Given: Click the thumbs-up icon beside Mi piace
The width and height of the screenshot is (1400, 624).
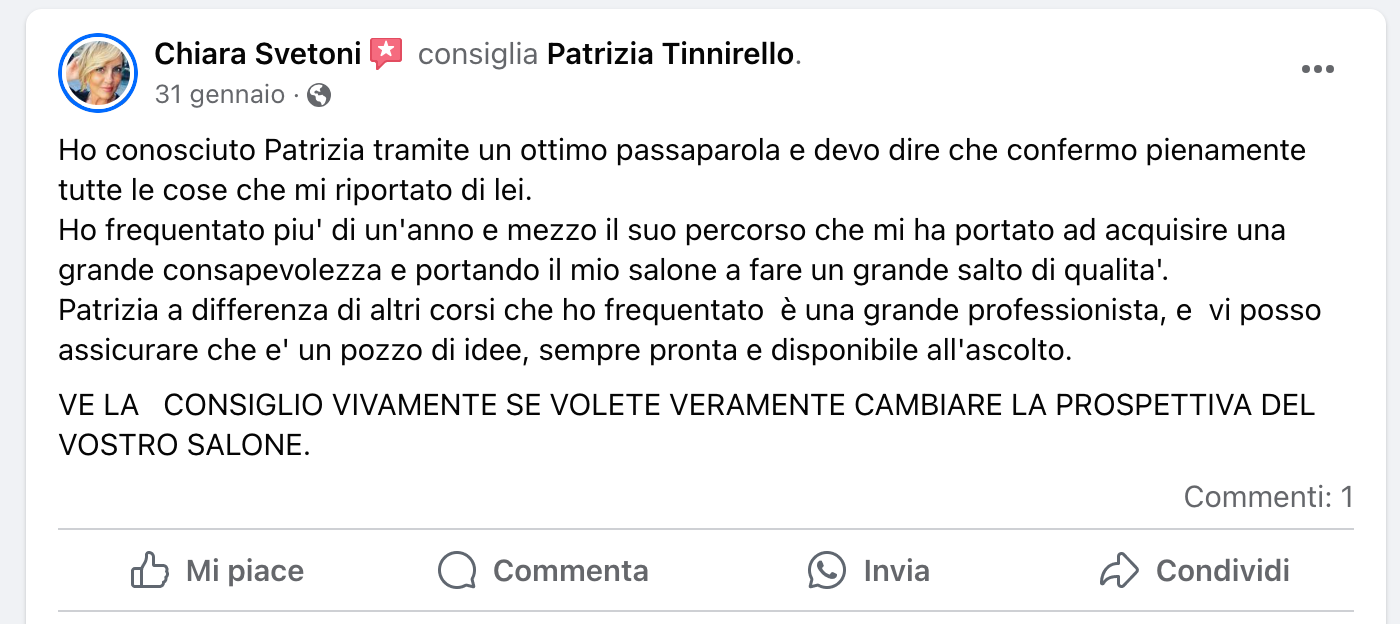Looking at the screenshot, I should click(x=150, y=571).
